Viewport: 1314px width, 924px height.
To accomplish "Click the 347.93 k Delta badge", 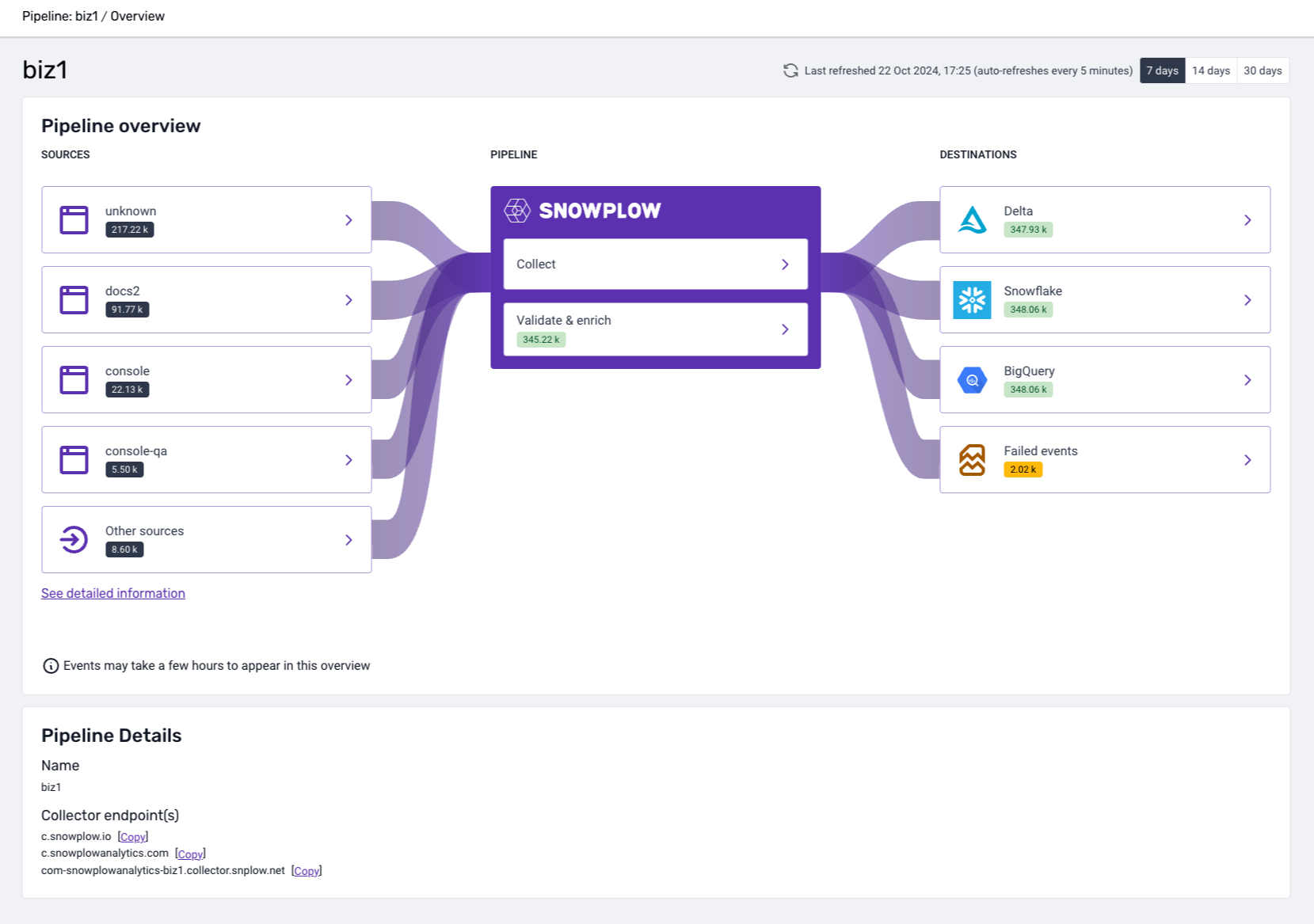I will [1028, 230].
